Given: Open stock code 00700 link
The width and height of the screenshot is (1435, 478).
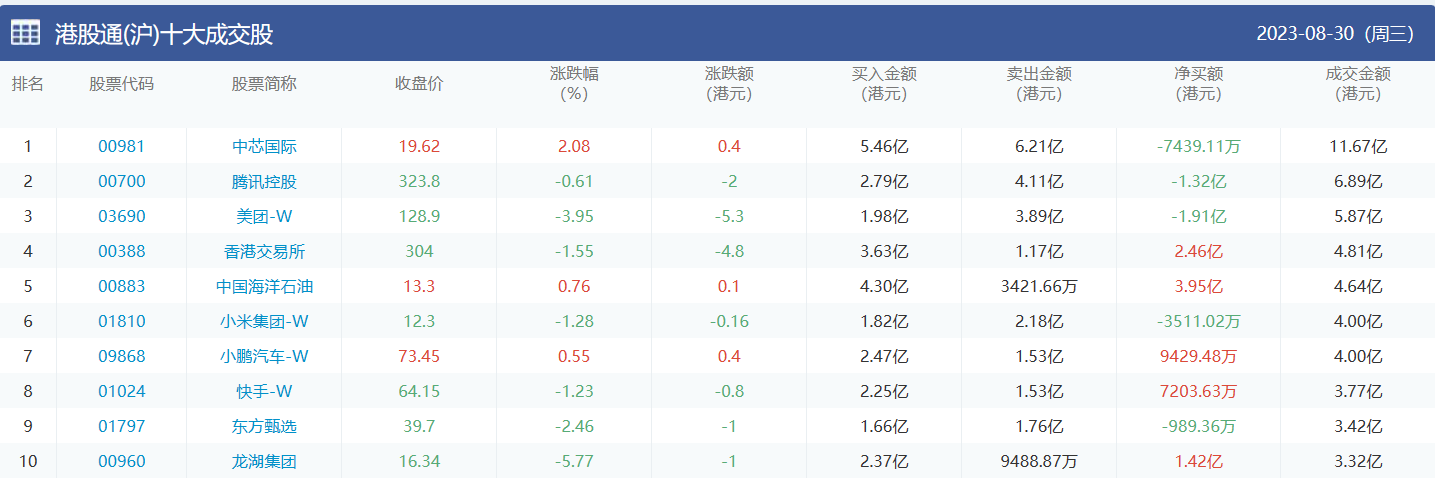Looking at the screenshot, I should (x=121, y=181).
